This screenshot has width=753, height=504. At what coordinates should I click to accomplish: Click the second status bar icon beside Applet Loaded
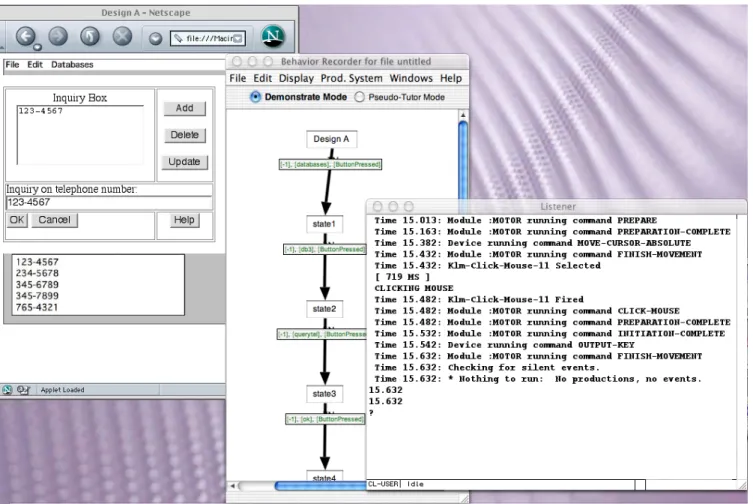23,390
